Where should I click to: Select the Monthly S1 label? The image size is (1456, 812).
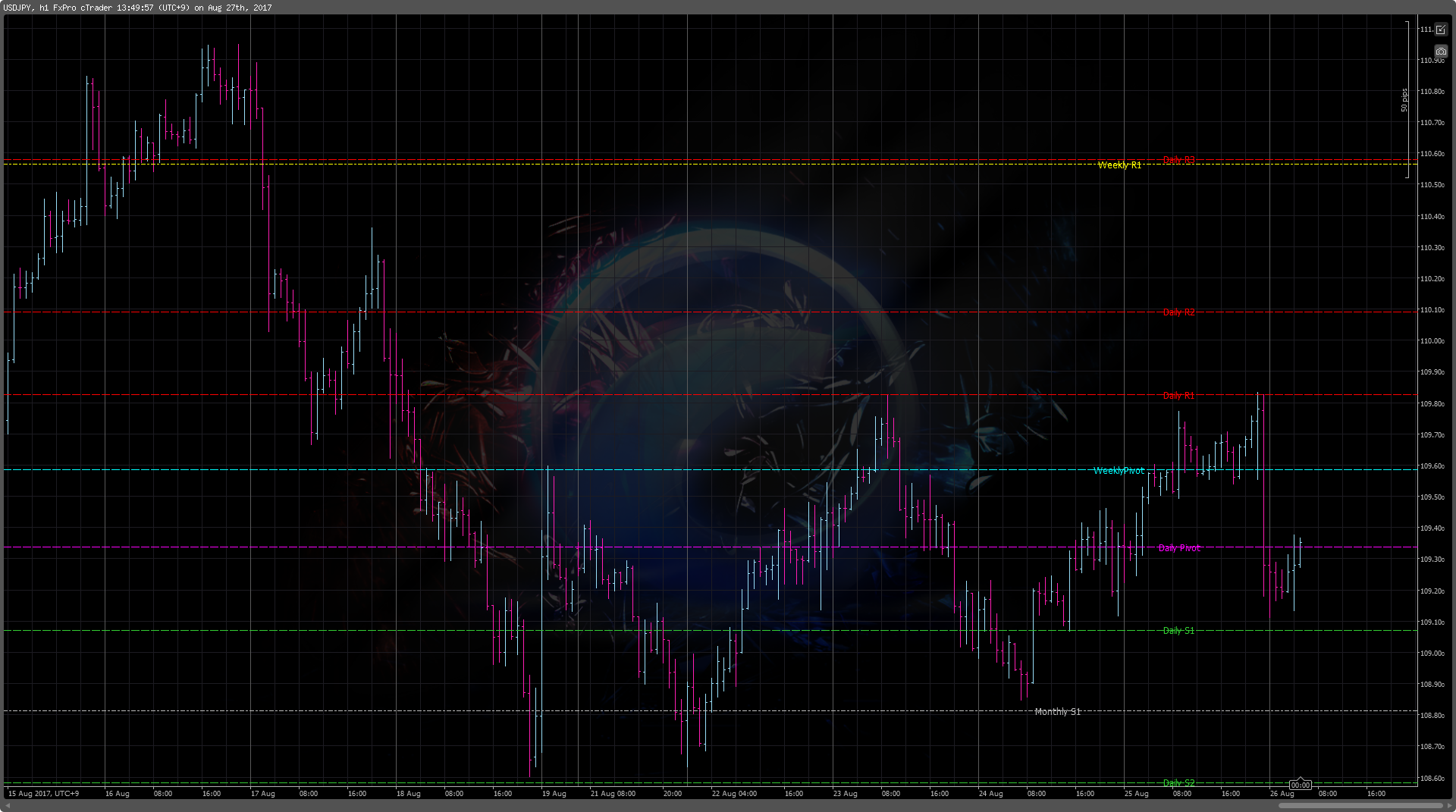(x=1058, y=712)
